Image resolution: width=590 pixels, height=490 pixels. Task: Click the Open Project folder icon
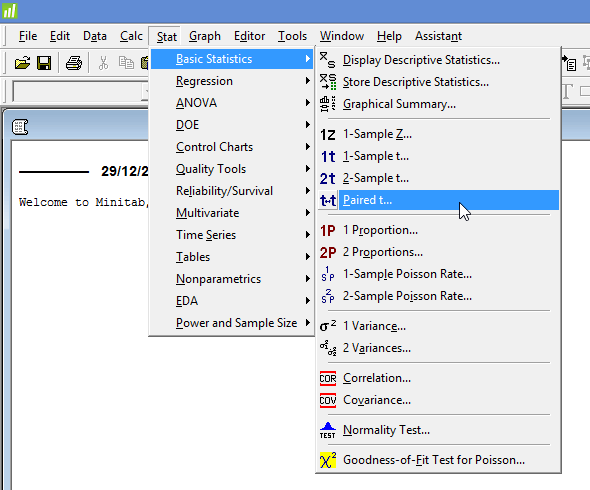(22, 63)
